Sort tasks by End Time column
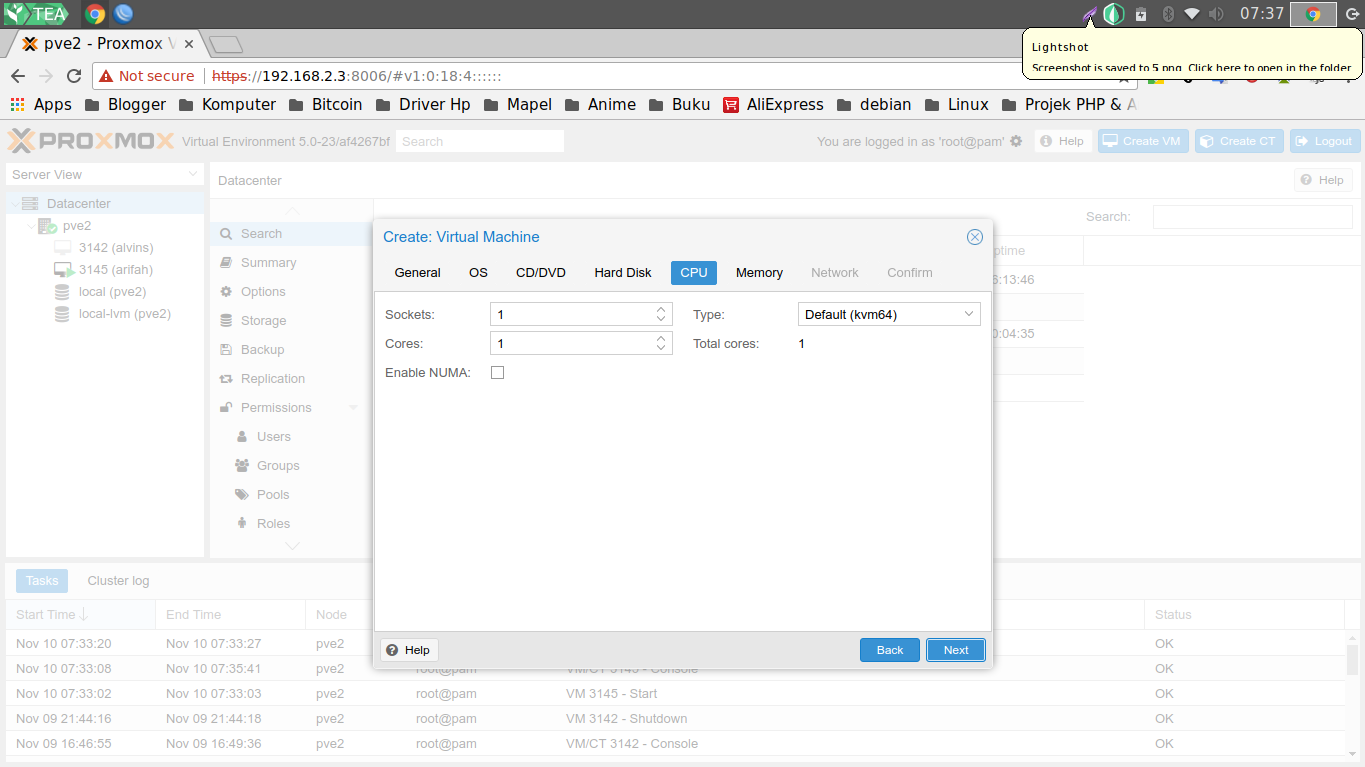This screenshot has height=767, width=1365. [x=230, y=614]
